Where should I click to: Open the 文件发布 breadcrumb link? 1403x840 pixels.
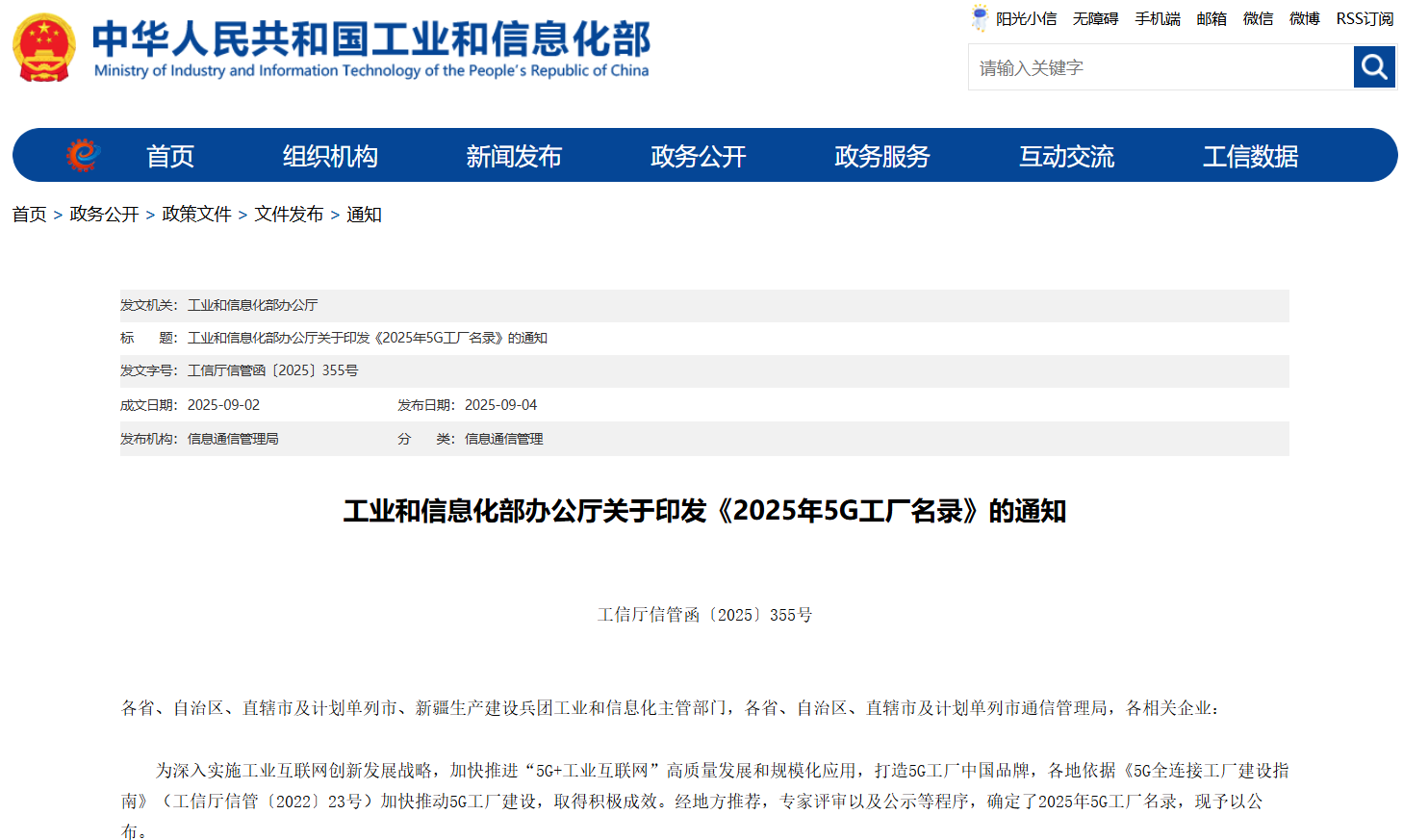(x=289, y=215)
